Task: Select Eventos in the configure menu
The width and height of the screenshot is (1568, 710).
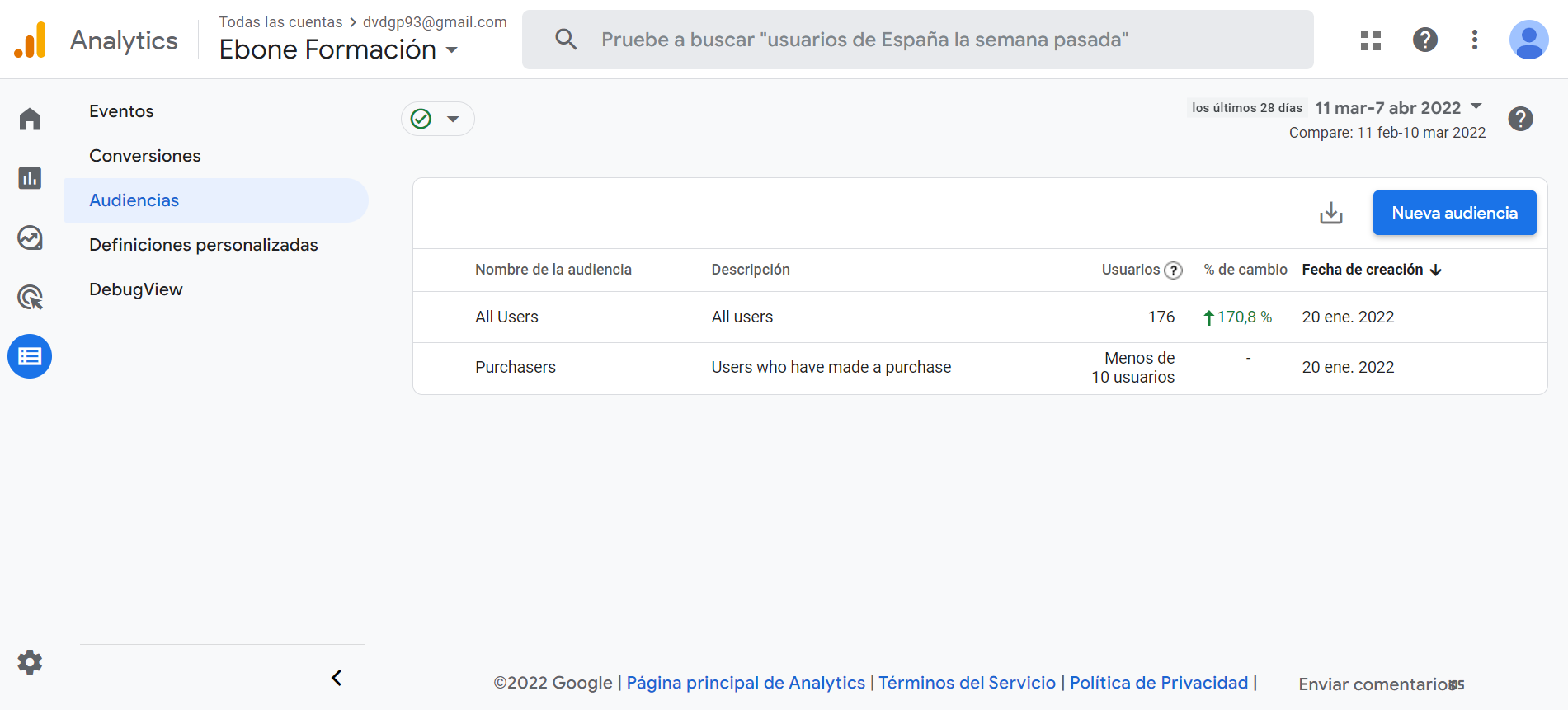Action: point(121,111)
